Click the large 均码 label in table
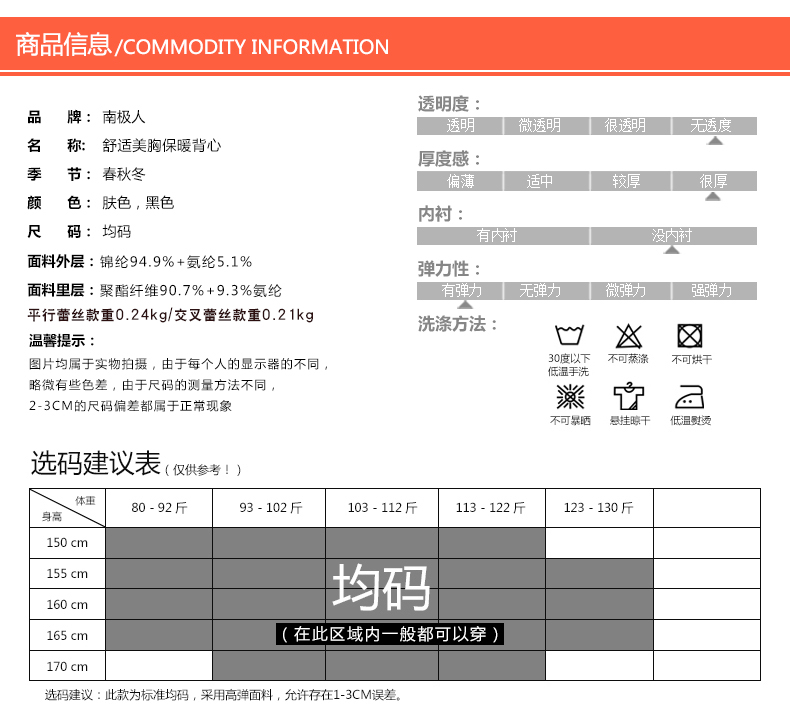 pyautogui.click(x=381, y=588)
